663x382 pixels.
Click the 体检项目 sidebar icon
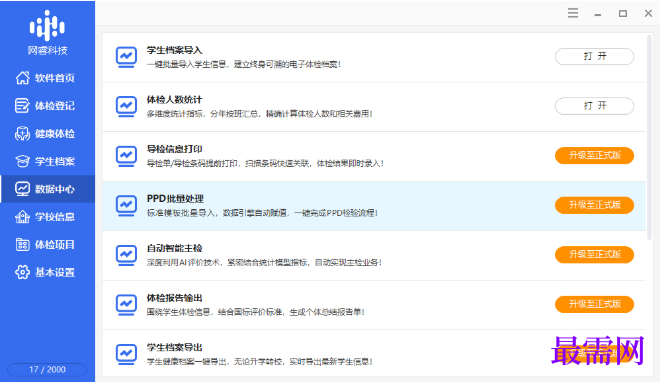[22, 245]
